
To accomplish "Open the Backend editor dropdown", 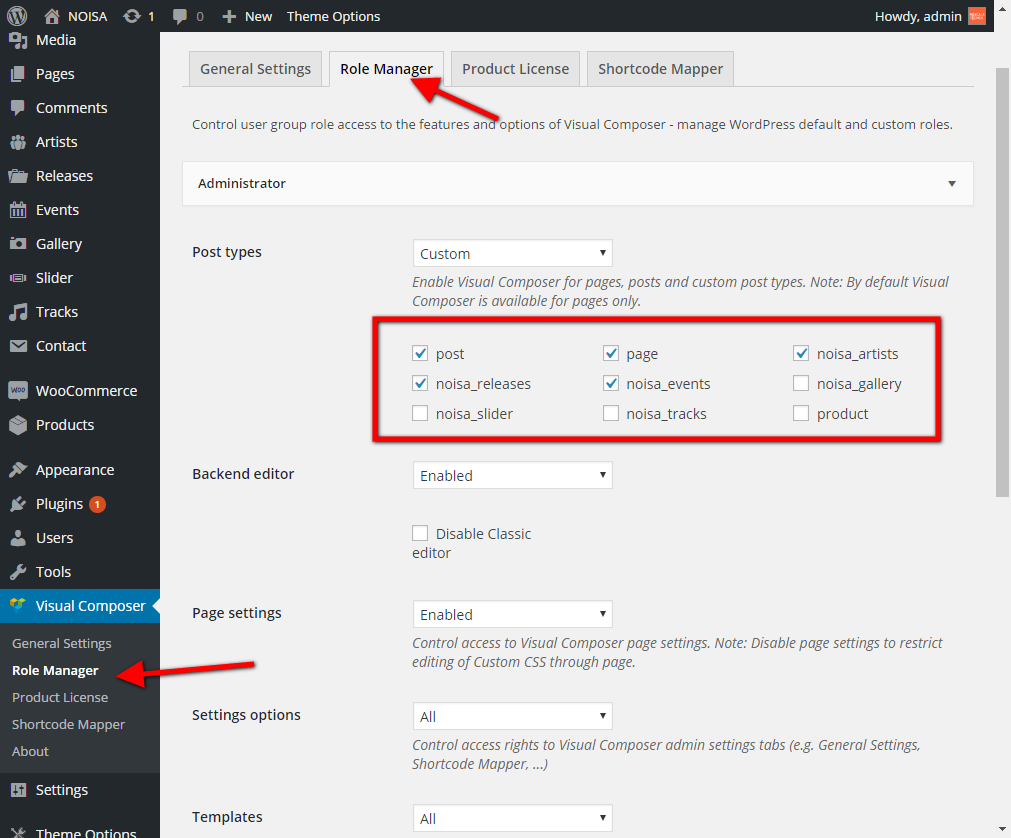I will (512, 476).
